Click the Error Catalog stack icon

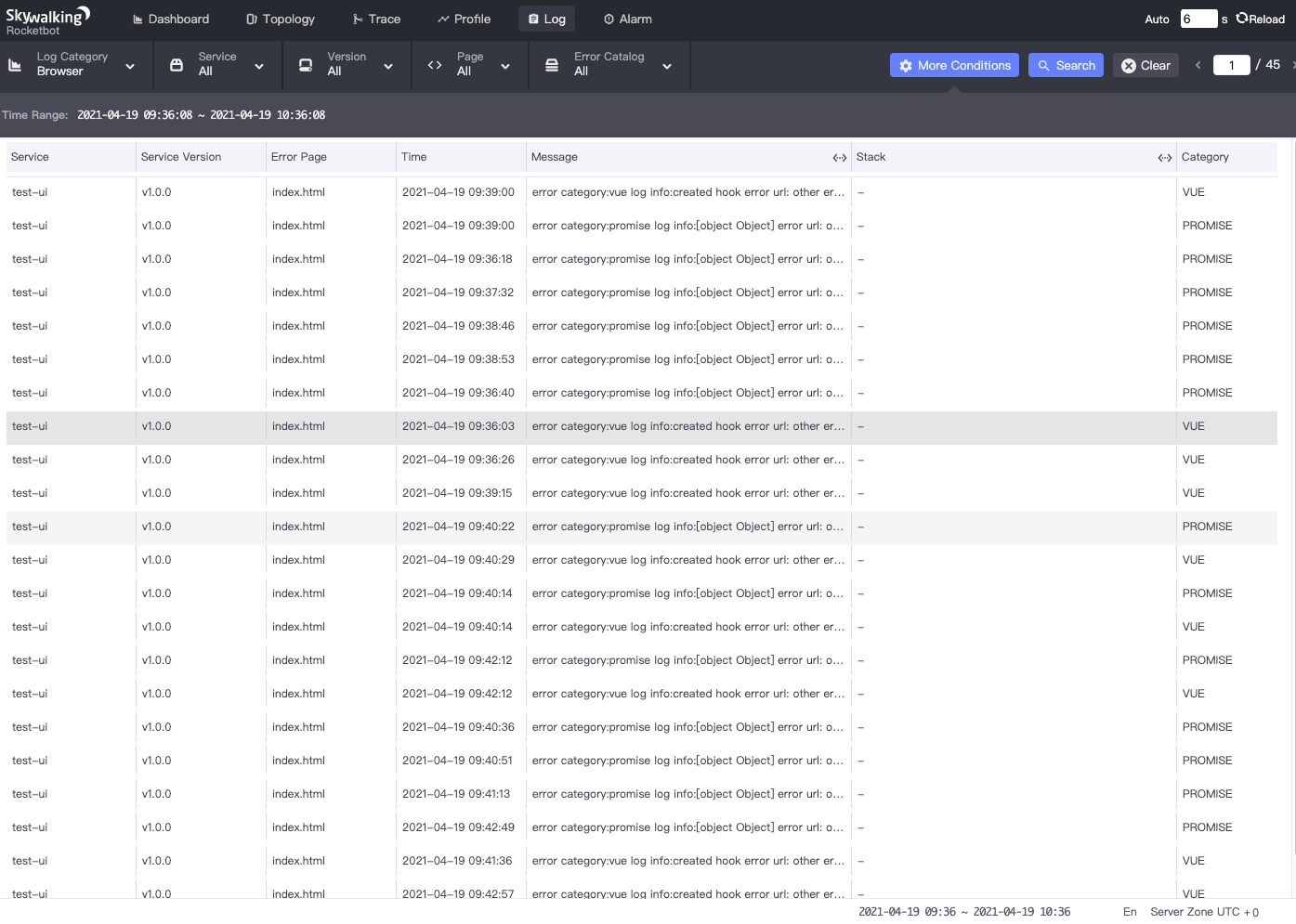pos(552,65)
